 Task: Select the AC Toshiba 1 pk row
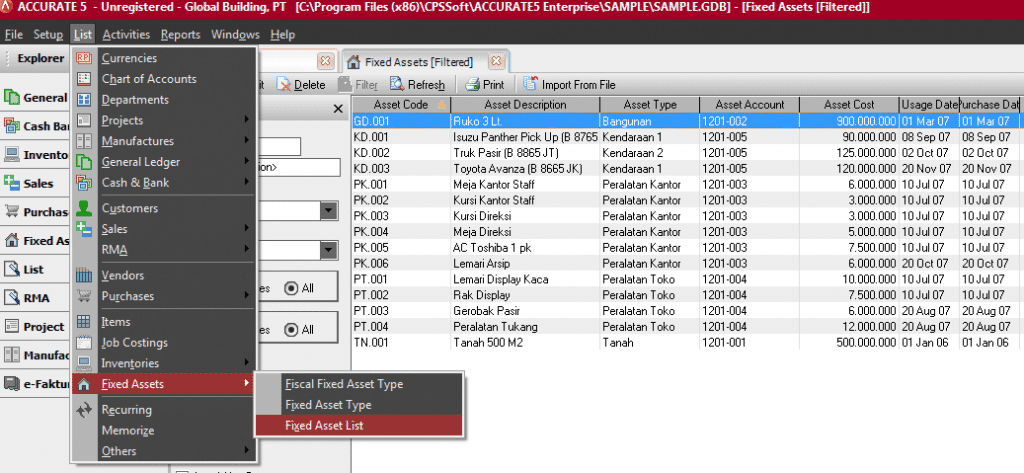[x=688, y=248]
